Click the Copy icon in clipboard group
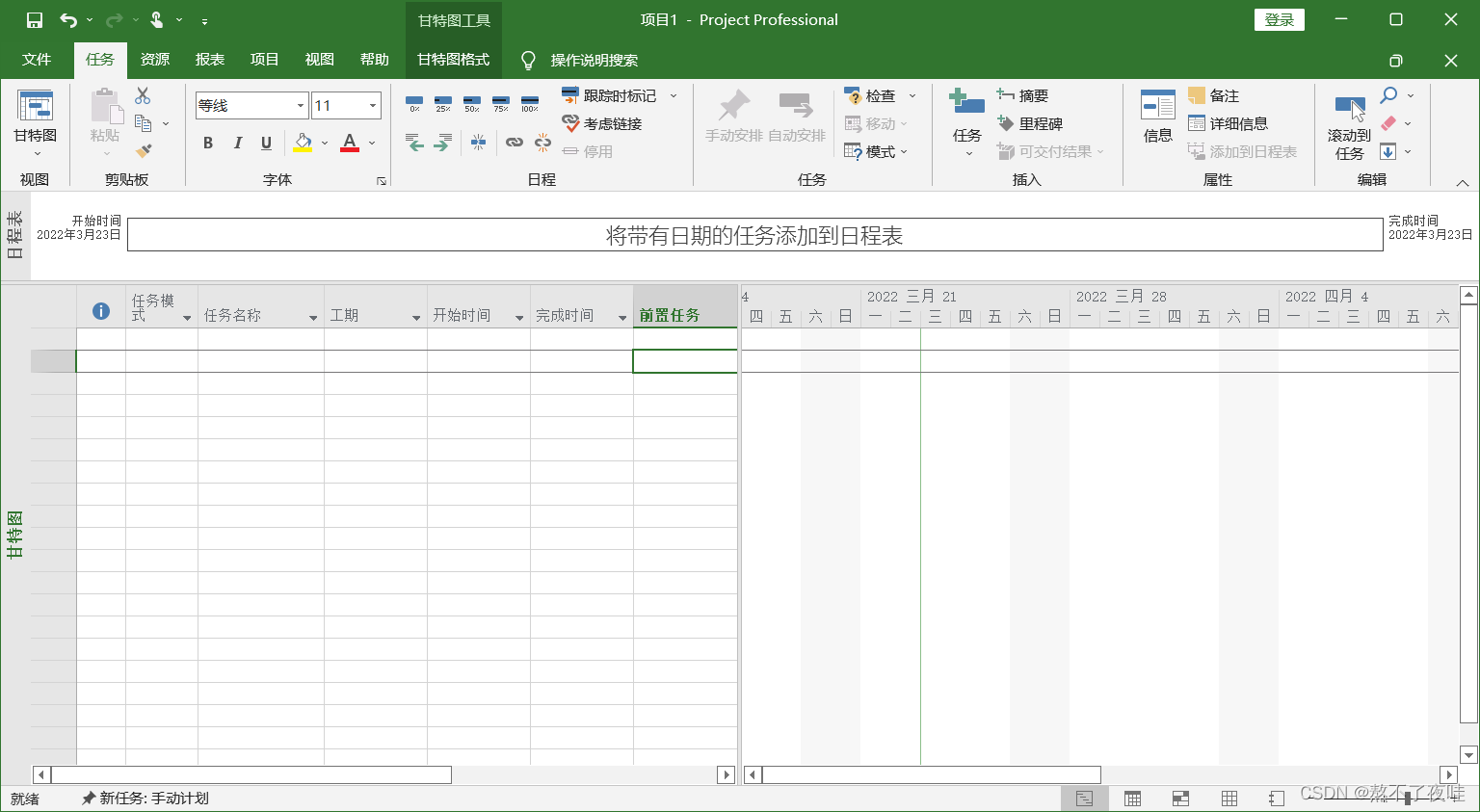Image resolution: width=1480 pixels, height=812 pixels. pos(144,123)
